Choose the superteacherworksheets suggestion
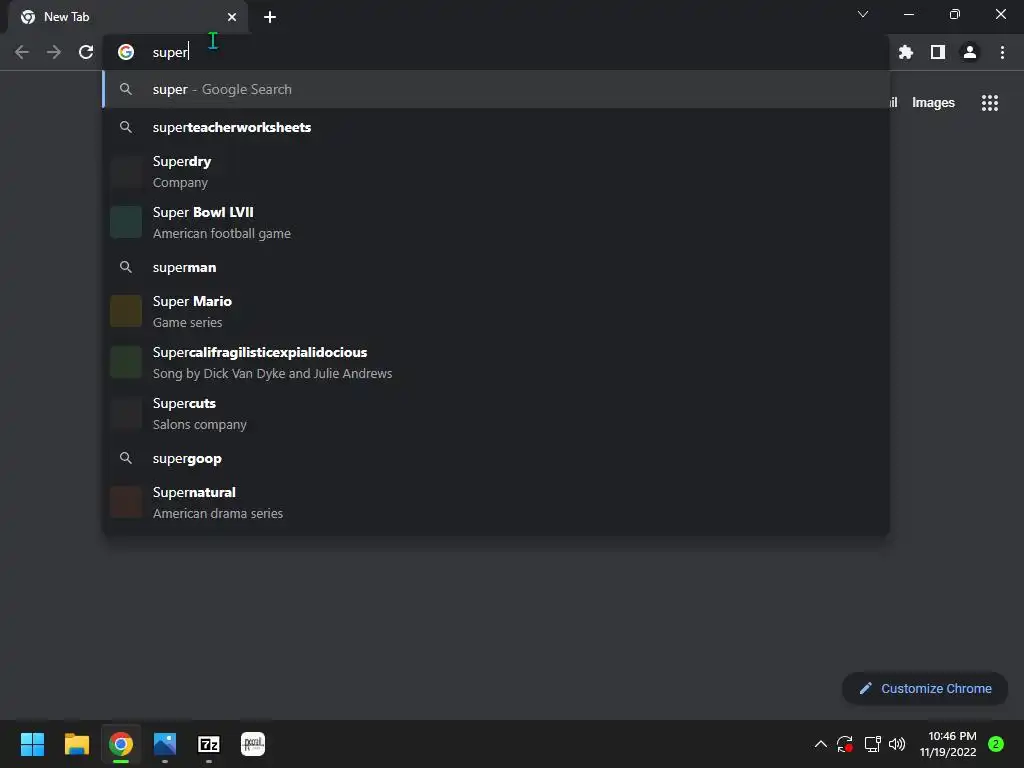 pyautogui.click(x=496, y=127)
